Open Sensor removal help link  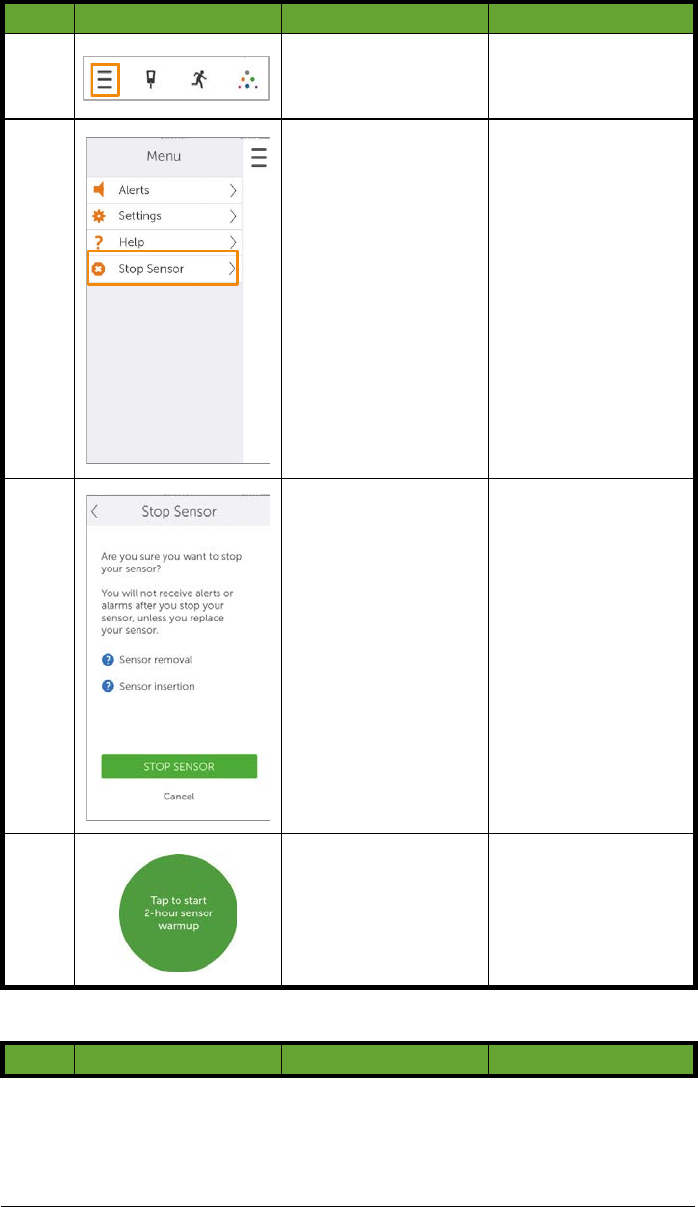147,660
